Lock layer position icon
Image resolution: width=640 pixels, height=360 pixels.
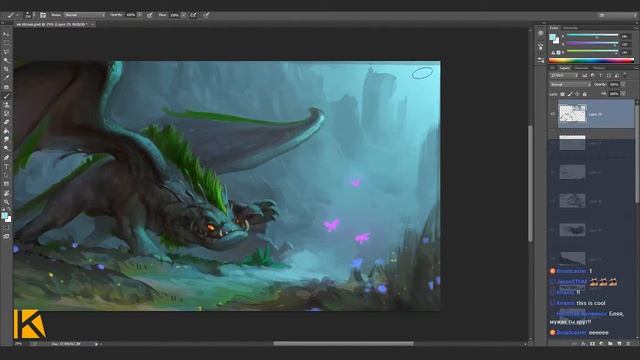(577, 94)
